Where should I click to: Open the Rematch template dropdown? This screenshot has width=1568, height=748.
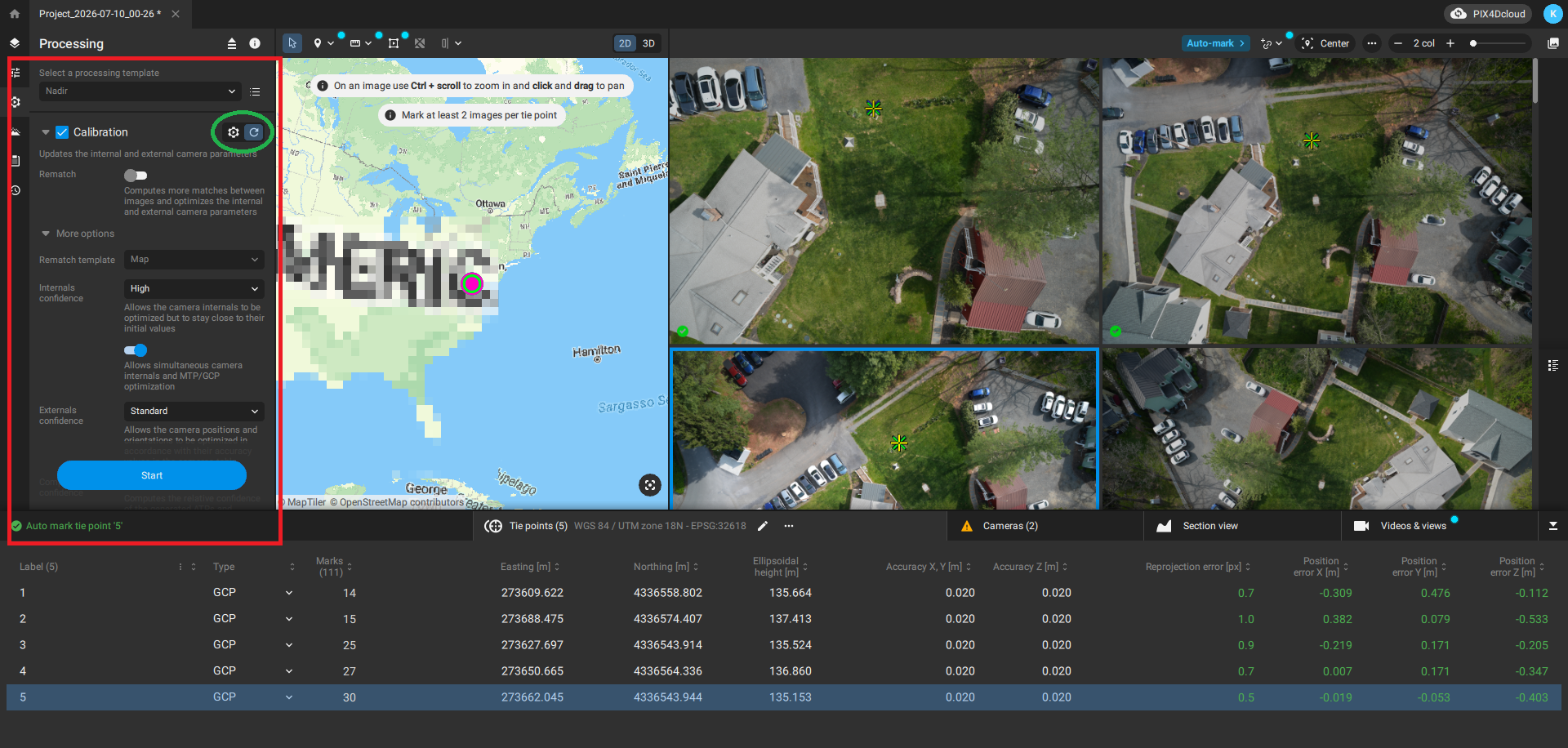click(194, 260)
